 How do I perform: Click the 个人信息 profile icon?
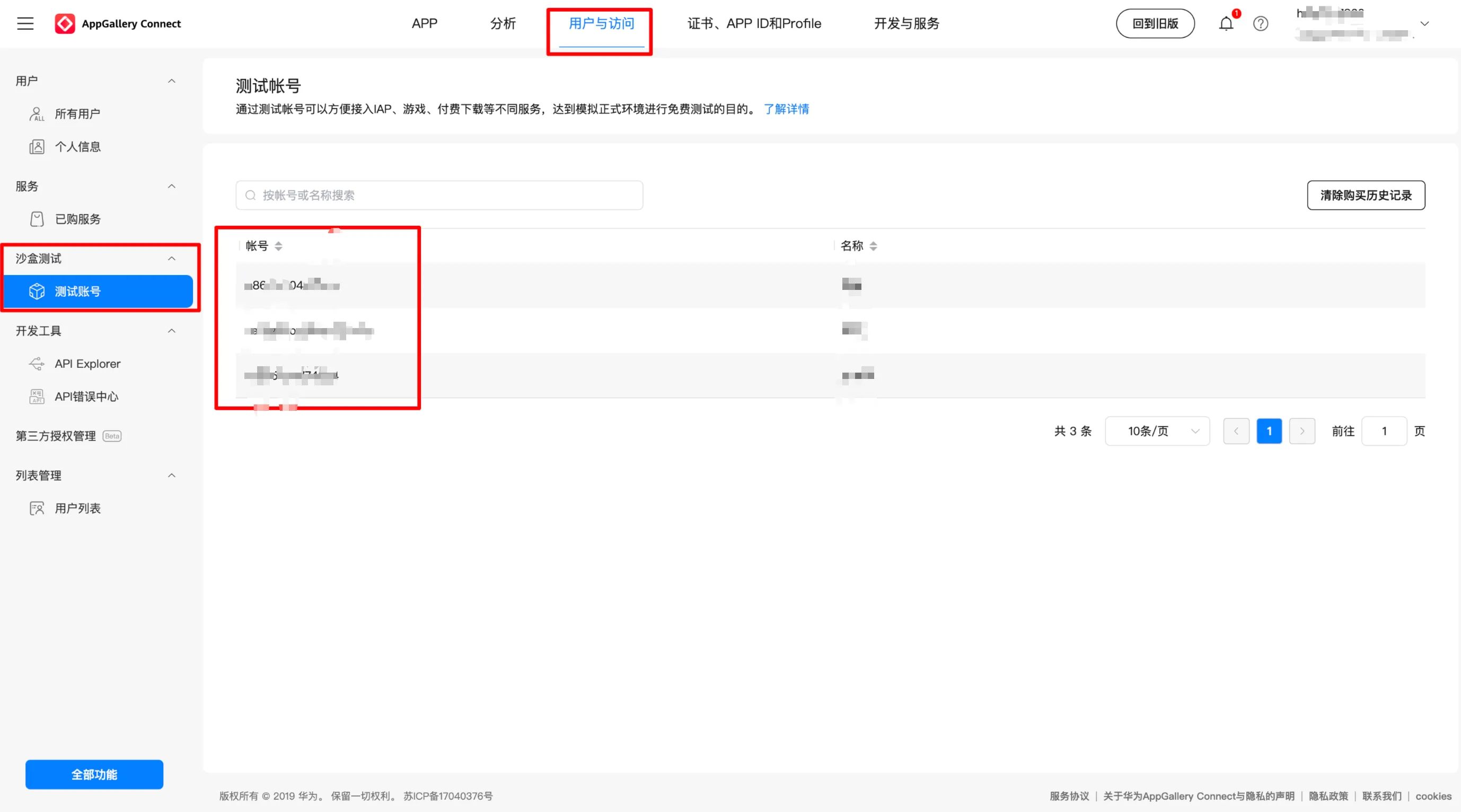pyautogui.click(x=37, y=147)
